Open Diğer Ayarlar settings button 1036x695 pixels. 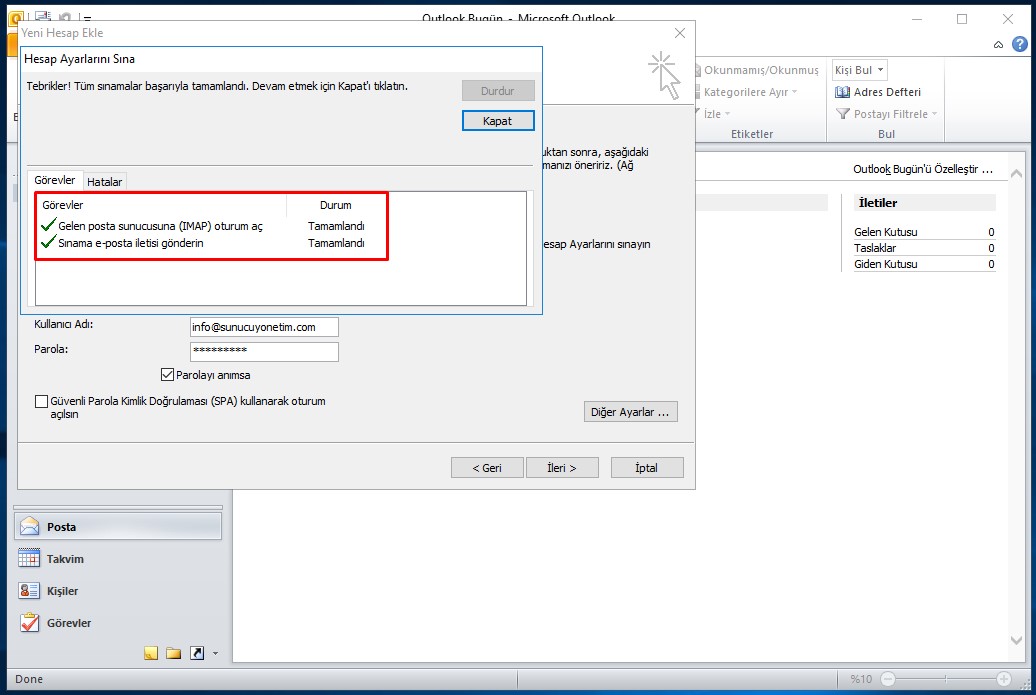[630, 412]
